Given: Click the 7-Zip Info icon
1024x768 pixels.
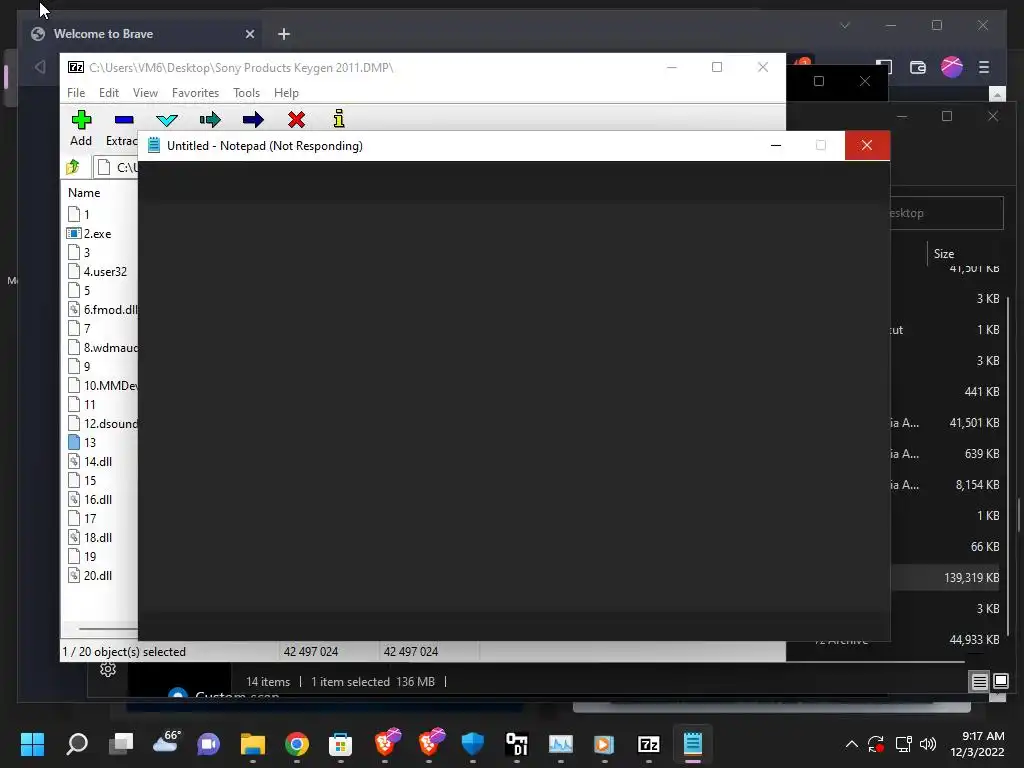Looking at the screenshot, I should click(x=339, y=119).
